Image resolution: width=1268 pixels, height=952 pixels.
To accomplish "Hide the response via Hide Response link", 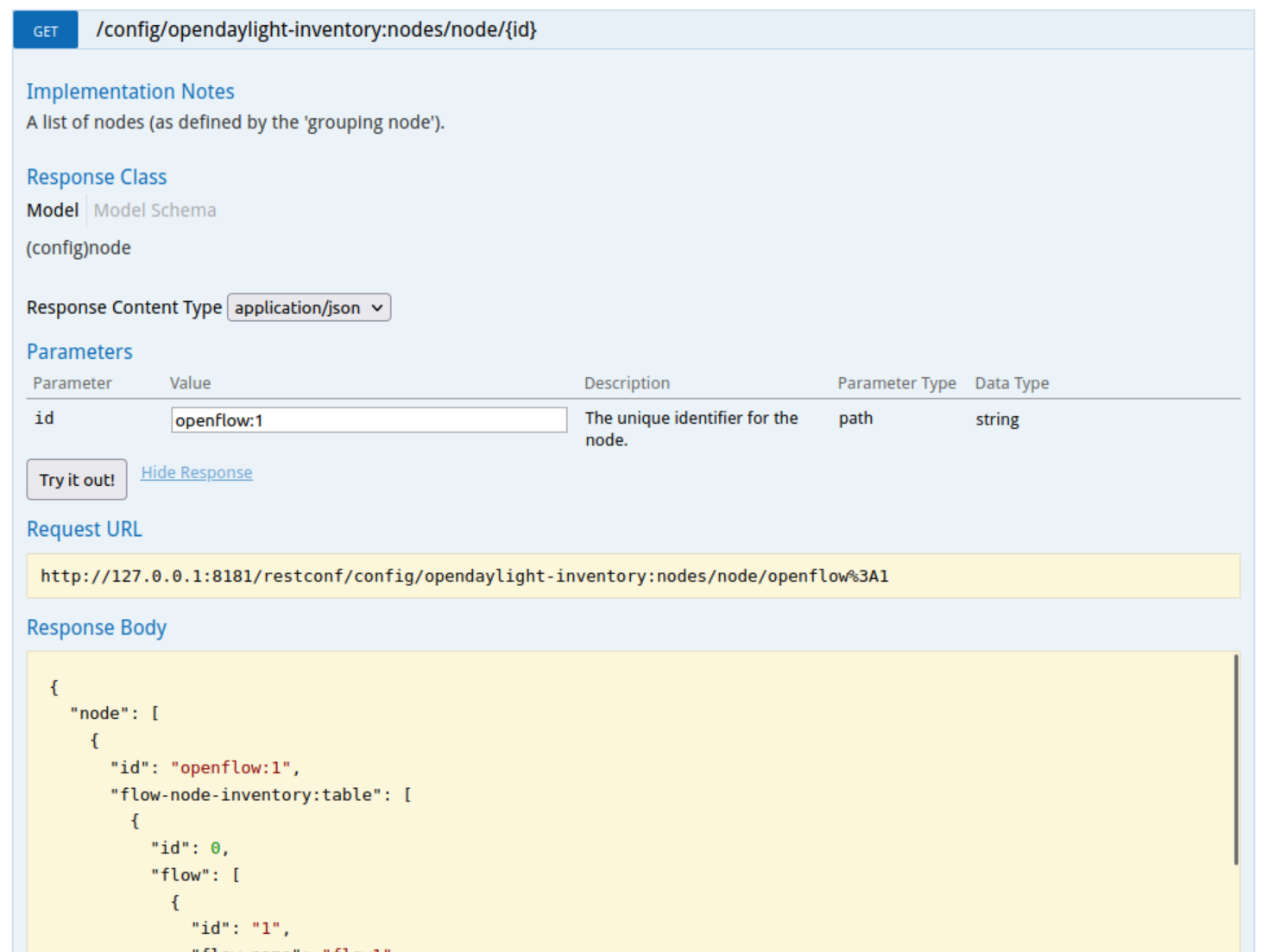I will tap(197, 473).
